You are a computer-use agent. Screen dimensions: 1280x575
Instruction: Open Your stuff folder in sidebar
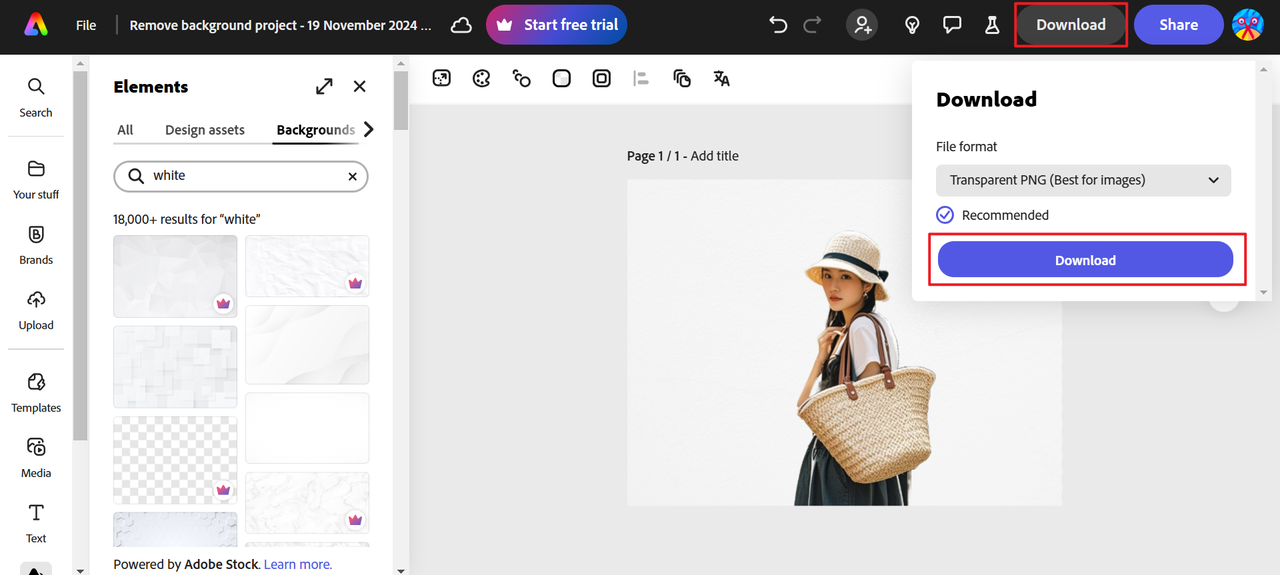[36, 179]
